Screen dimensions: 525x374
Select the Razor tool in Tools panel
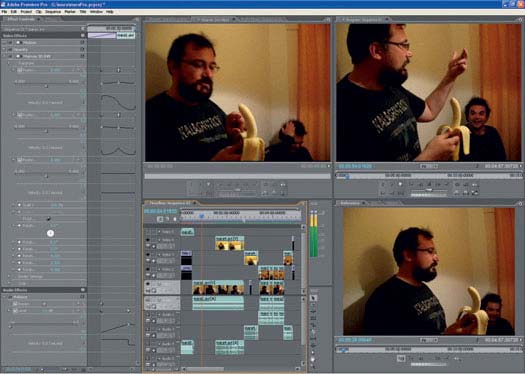pyautogui.click(x=313, y=332)
